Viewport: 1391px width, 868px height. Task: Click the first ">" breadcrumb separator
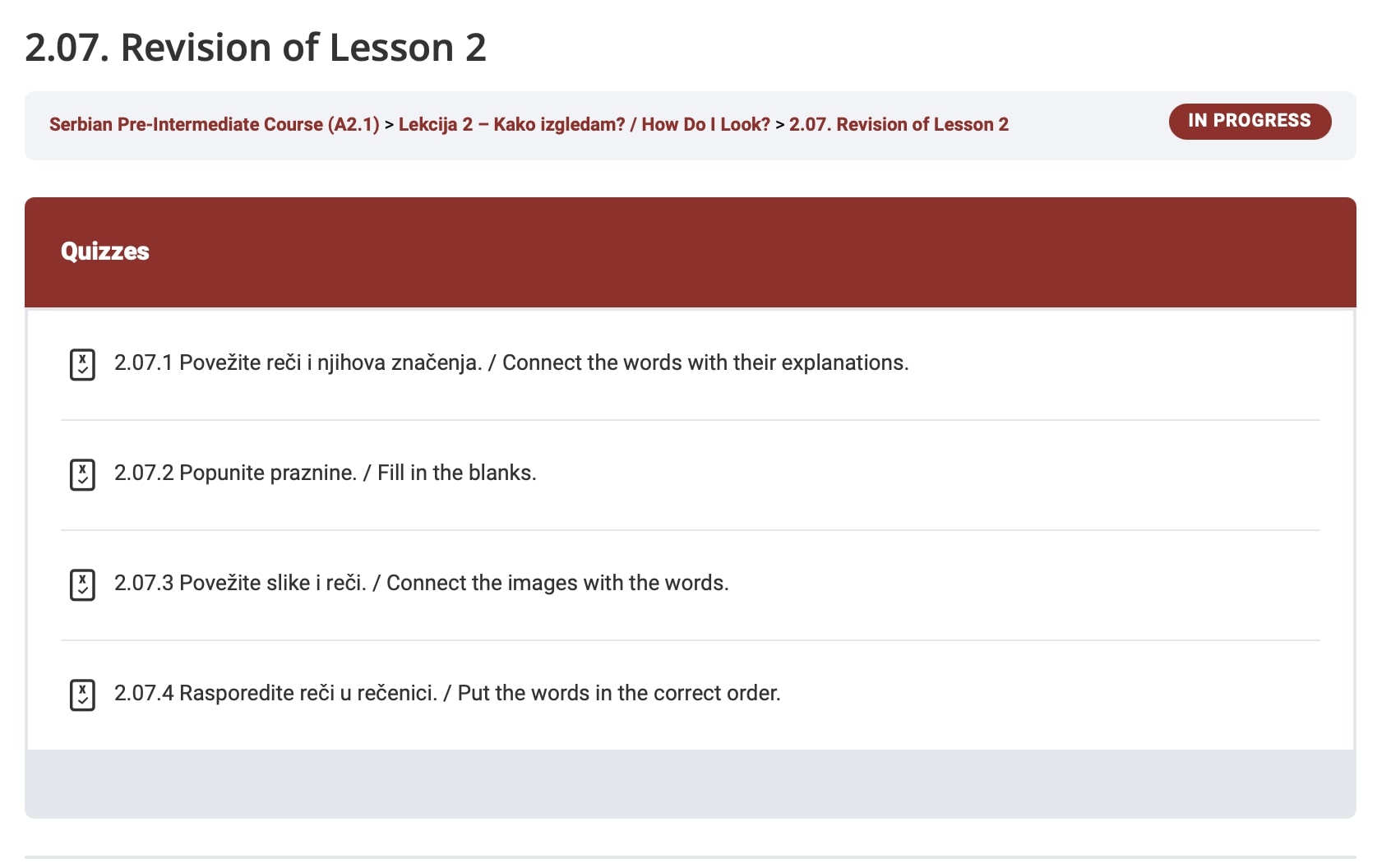click(x=389, y=124)
